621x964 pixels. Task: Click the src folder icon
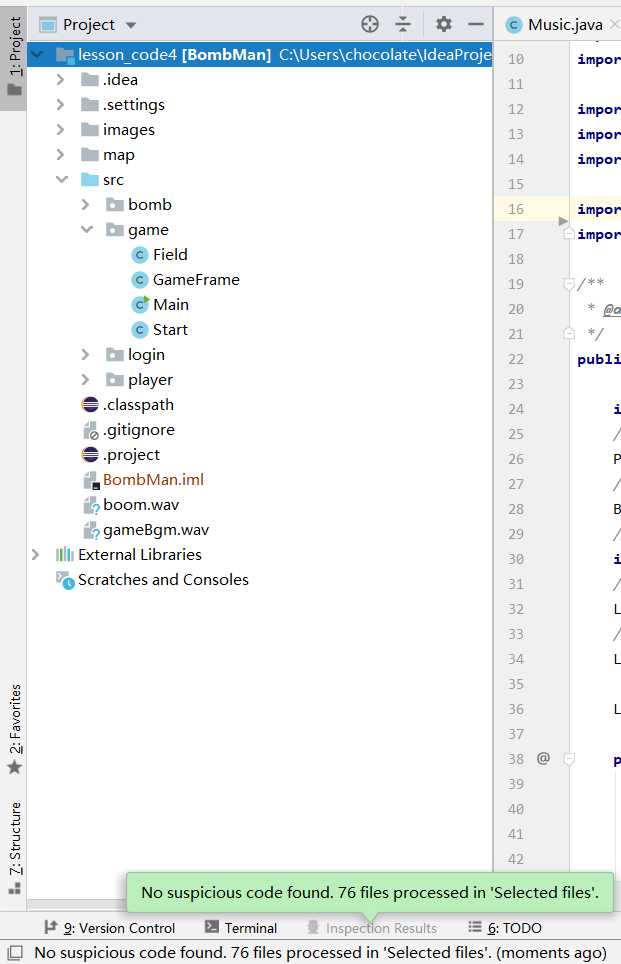point(90,180)
